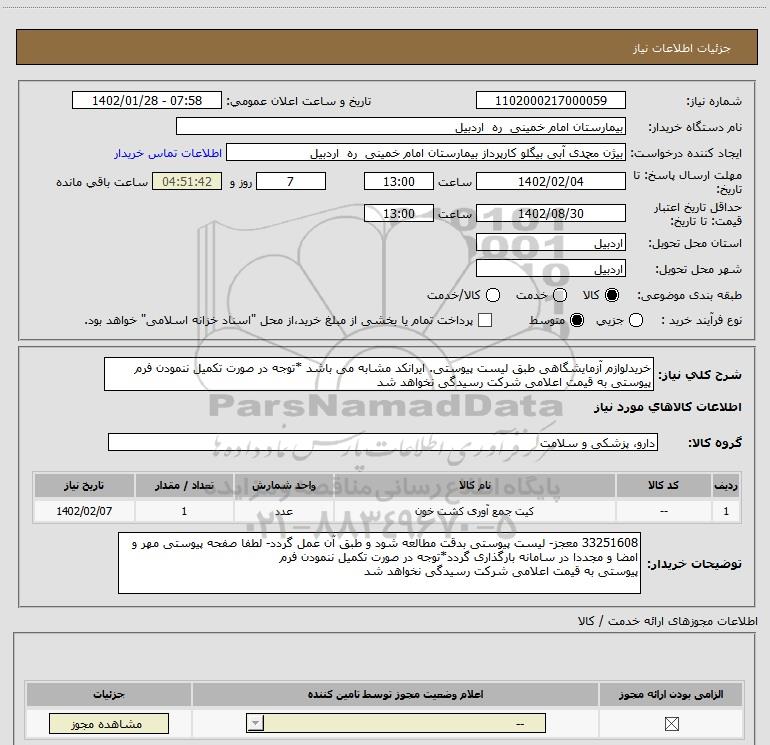Screen dimensions: 770x745
Task: Click the remaining days field showing 7
Action: click(x=291, y=181)
